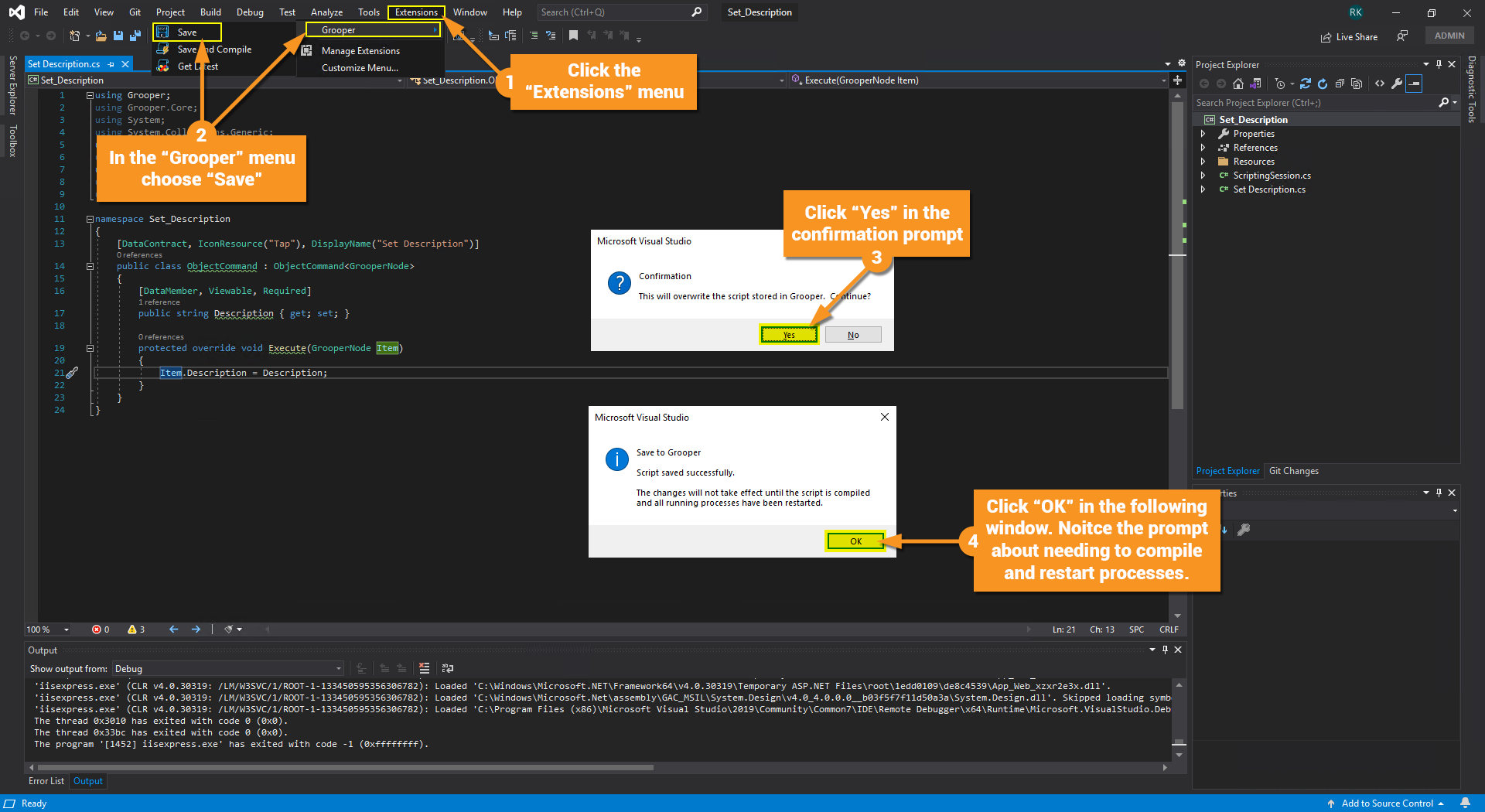Click the Open File folder icon
The image size is (1485, 812).
101,36
